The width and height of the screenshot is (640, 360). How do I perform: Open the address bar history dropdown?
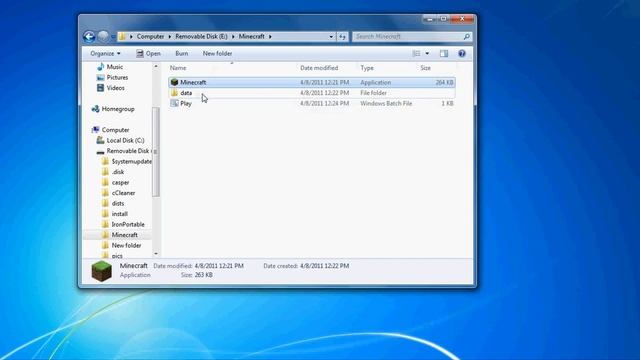(x=331, y=37)
